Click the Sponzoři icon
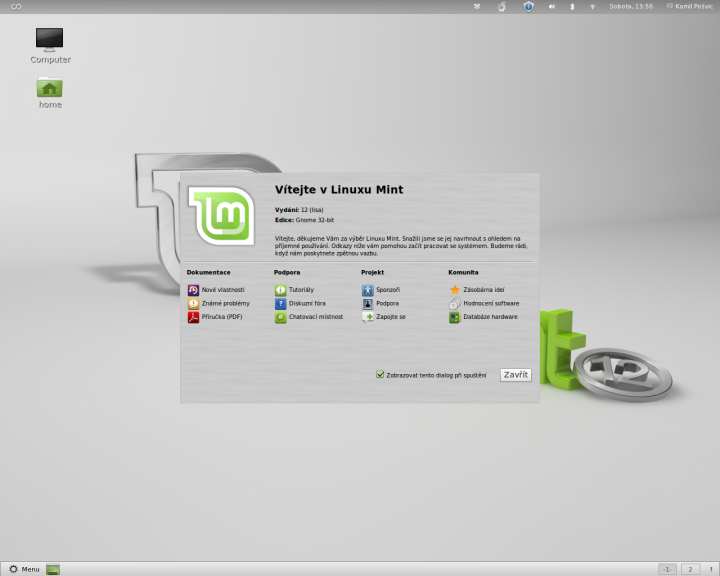Image resolution: width=720 pixels, height=576 pixels. (x=368, y=290)
